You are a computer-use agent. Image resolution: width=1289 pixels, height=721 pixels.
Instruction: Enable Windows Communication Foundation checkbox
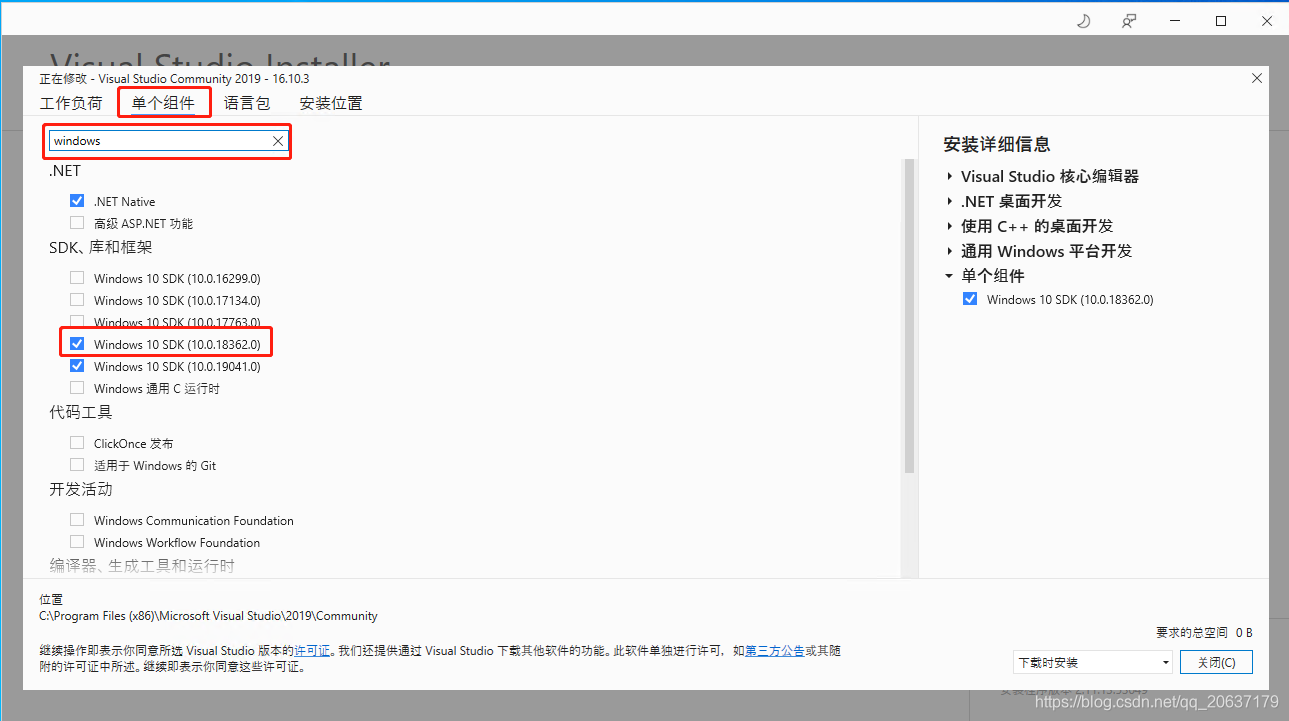[77, 520]
